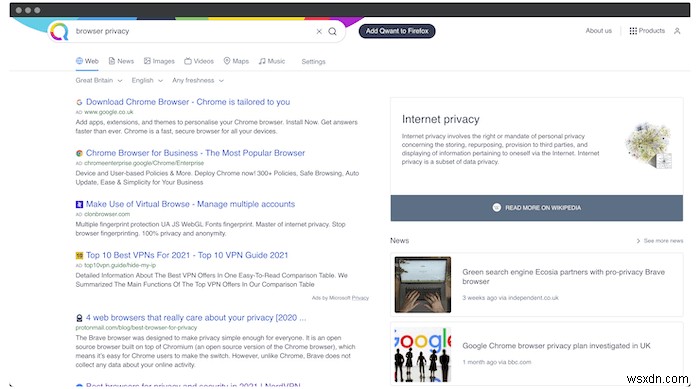Image resolution: width=700 pixels, height=389 pixels.
Task: Click the Internet privacy network graph image
Action: (649, 146)
